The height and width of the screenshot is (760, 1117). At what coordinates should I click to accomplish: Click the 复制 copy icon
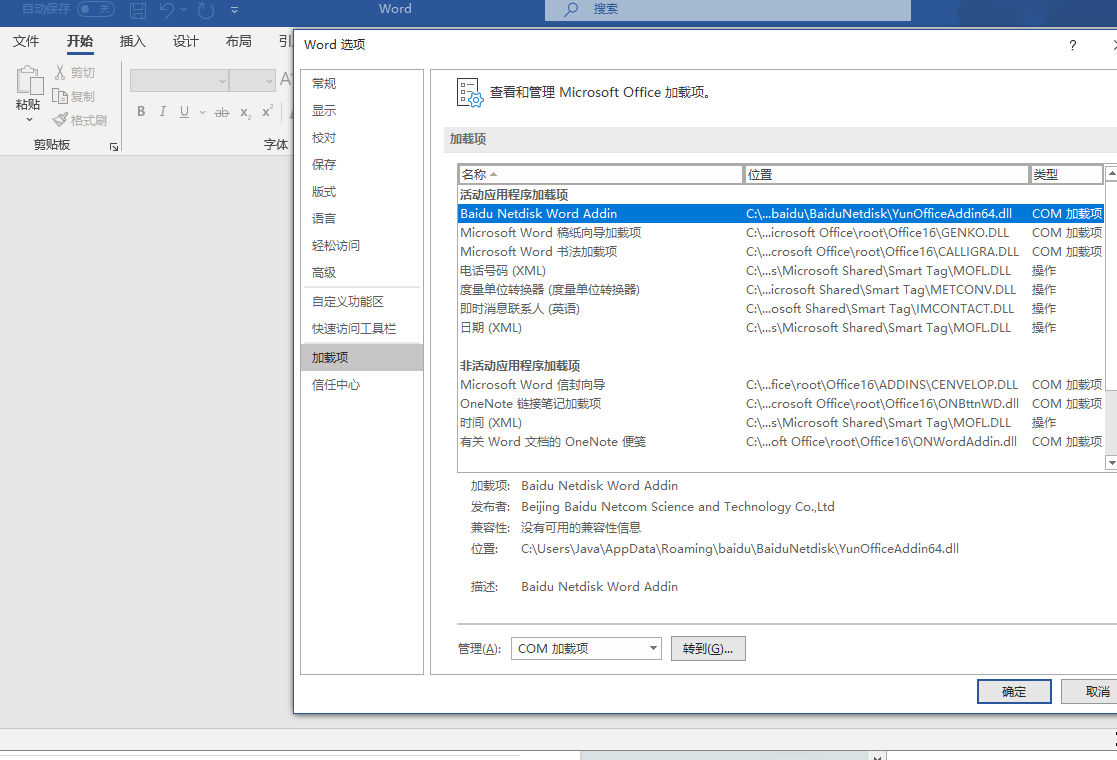pyautogui.click(x=60, y=96)
